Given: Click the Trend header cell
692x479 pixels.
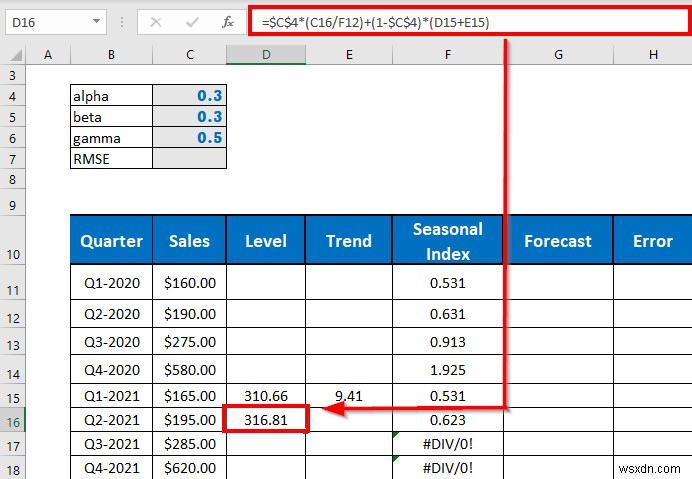Looking at the screenshot, I should tap(349, 241).
